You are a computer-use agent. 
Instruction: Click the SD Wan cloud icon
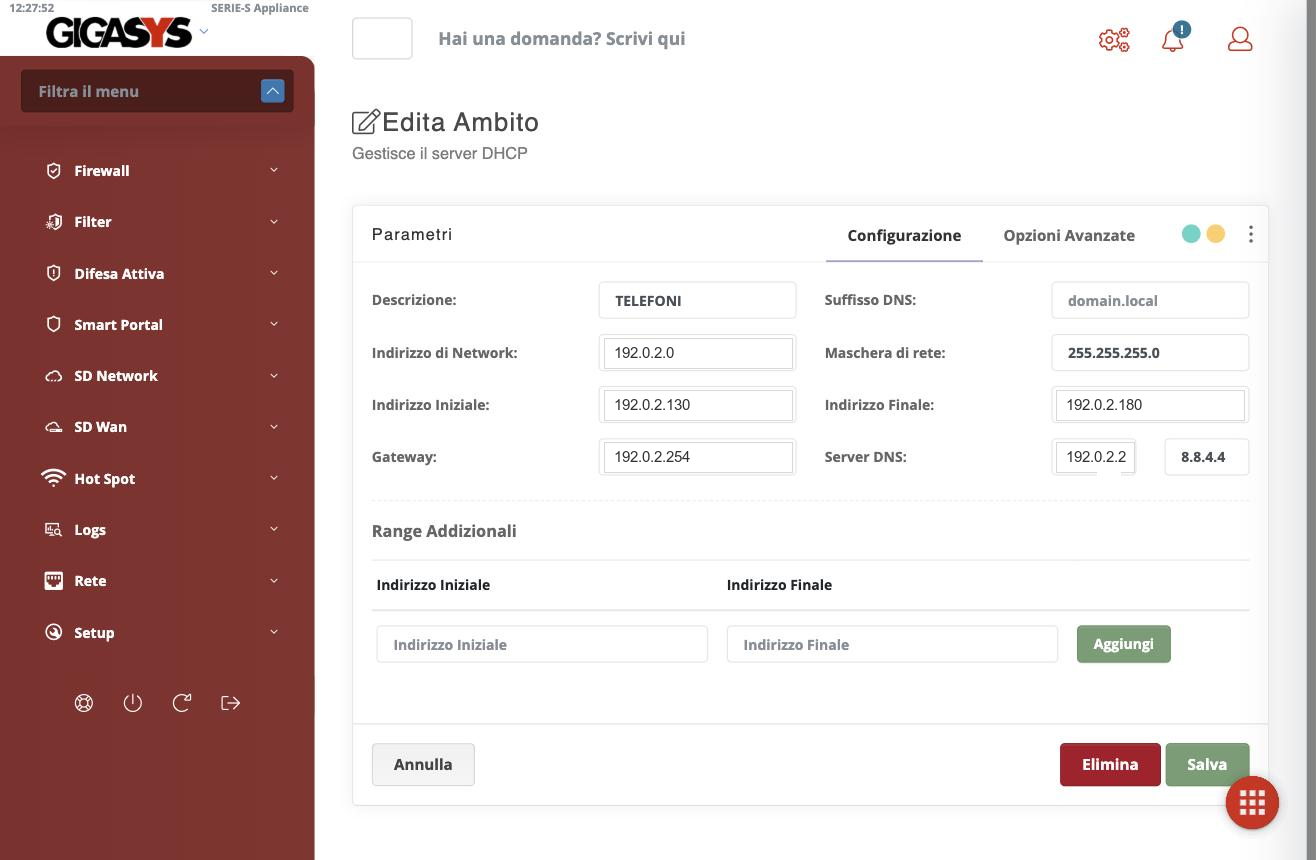54,427
